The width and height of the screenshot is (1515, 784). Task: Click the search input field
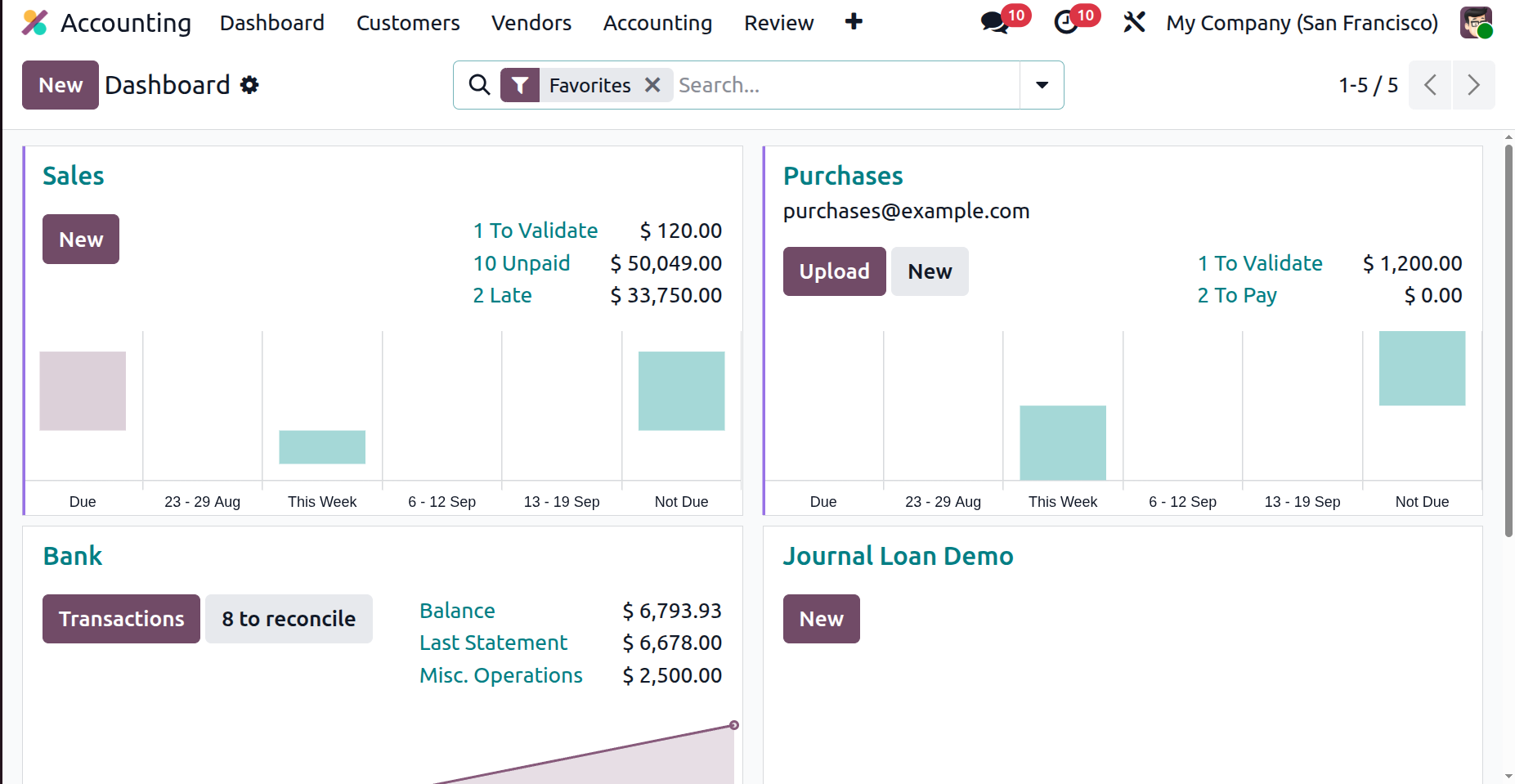pyautogui.click(x=846, y=85)
